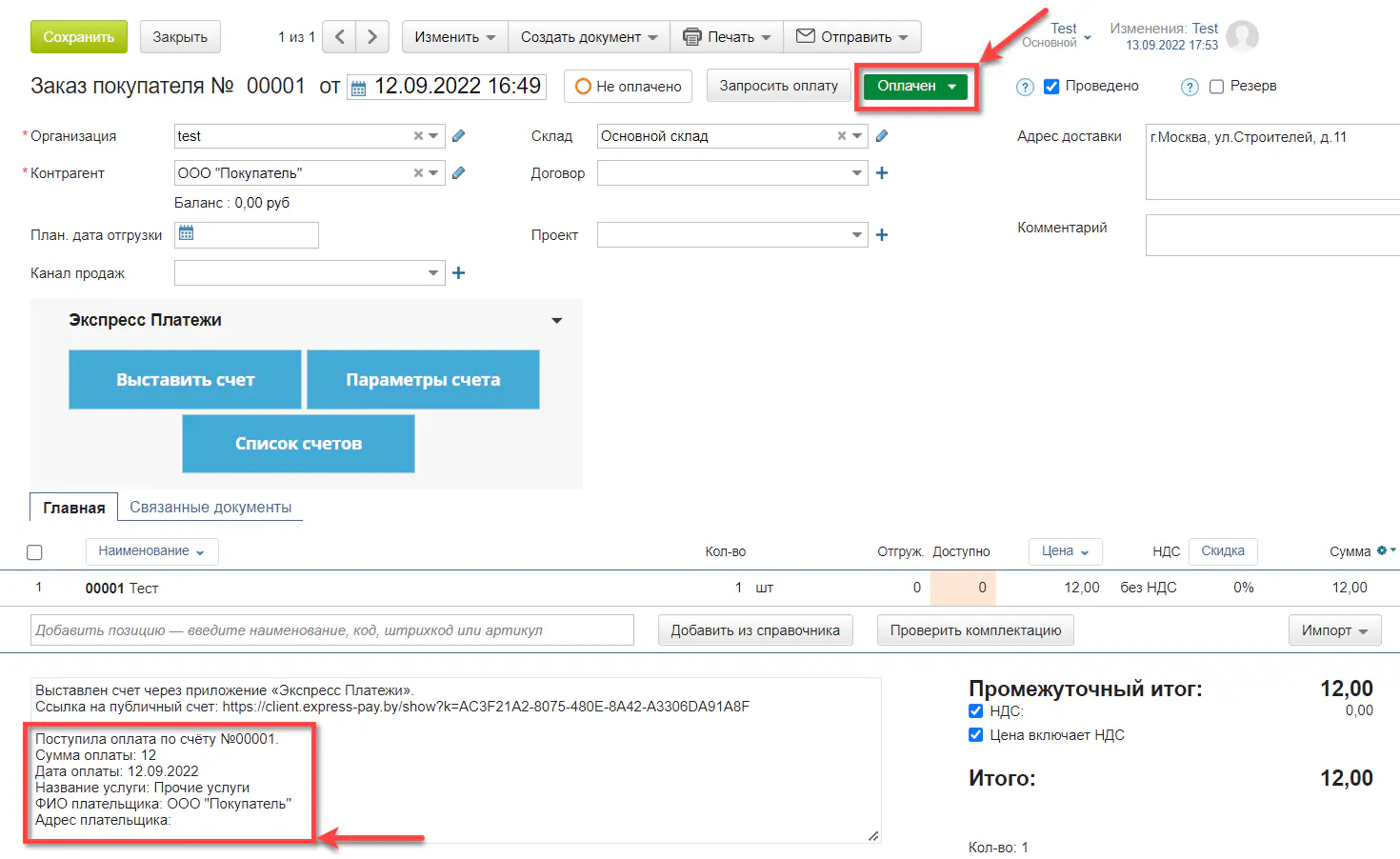The height and width of the screenshot is (859, 1400).
Task: Click the Выставить счет button
Action: tap(185, 380)
